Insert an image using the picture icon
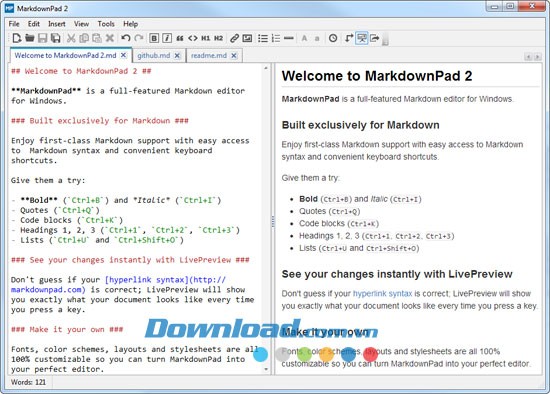Viewport: 550px width, 394px height. [x=247, y=38]
